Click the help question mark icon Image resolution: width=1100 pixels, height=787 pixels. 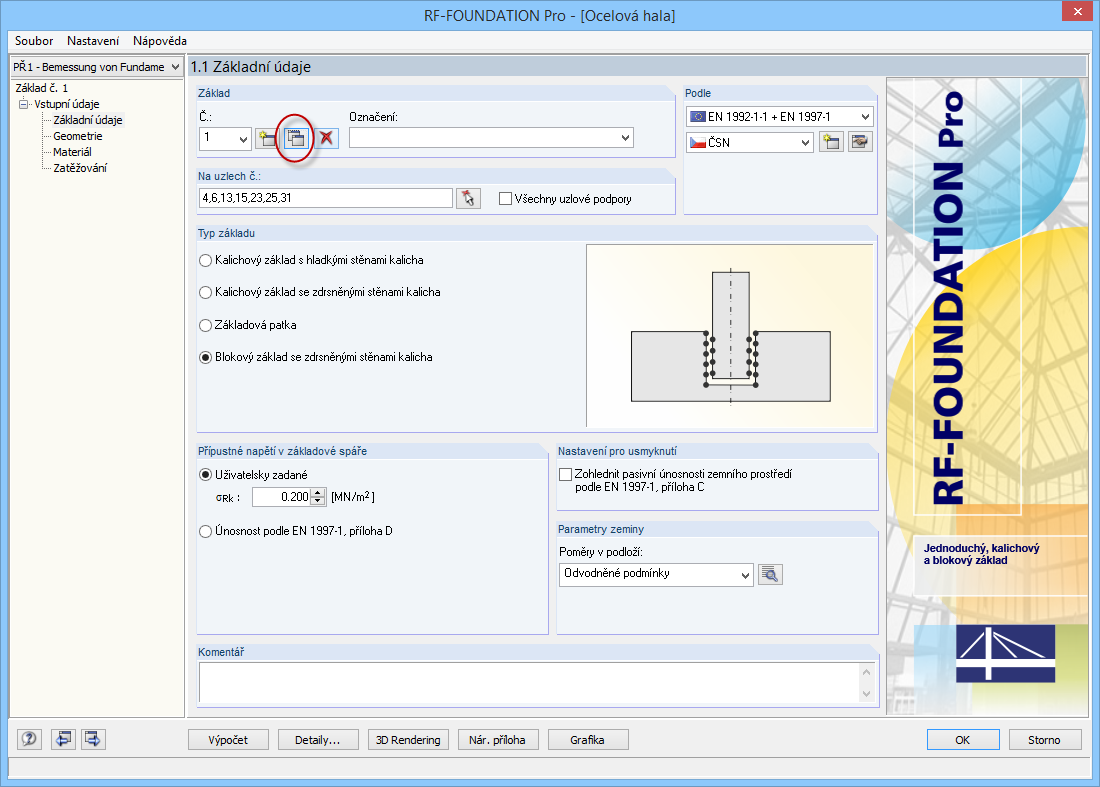[x=29, y=739]
